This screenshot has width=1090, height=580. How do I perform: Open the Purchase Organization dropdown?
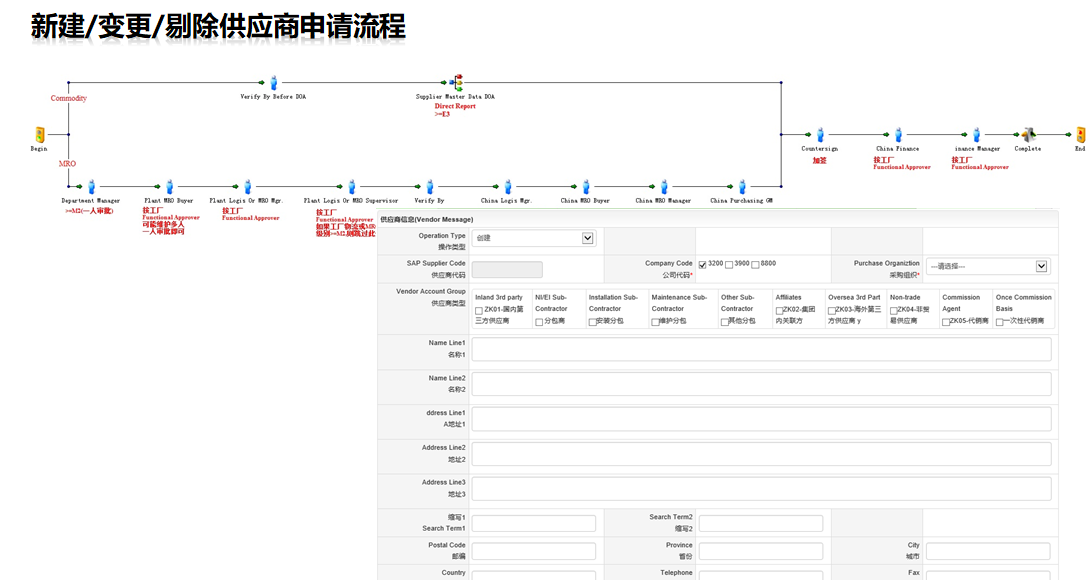[x=987, y=266]
